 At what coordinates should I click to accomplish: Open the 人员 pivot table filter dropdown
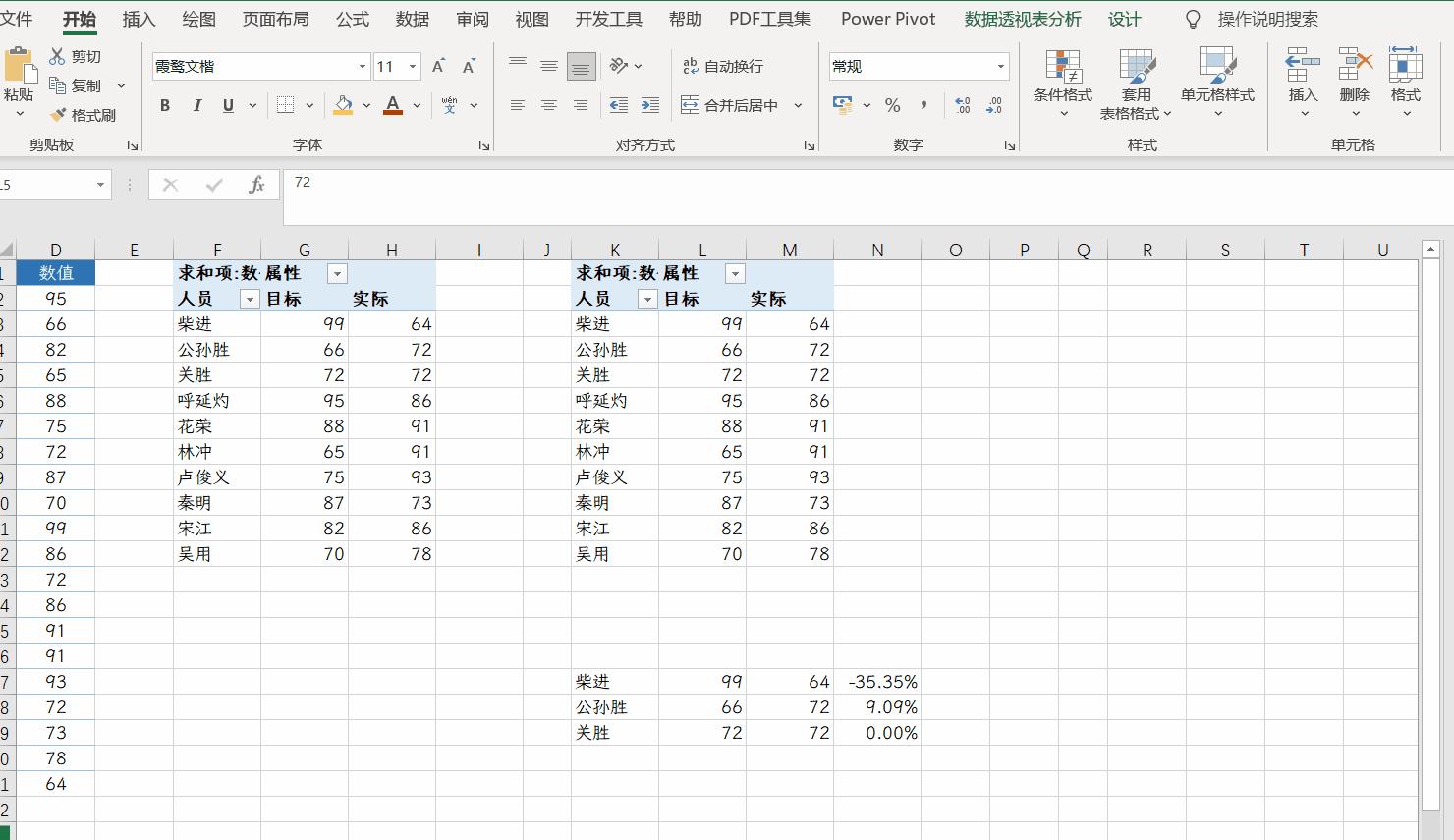[250, 298]
